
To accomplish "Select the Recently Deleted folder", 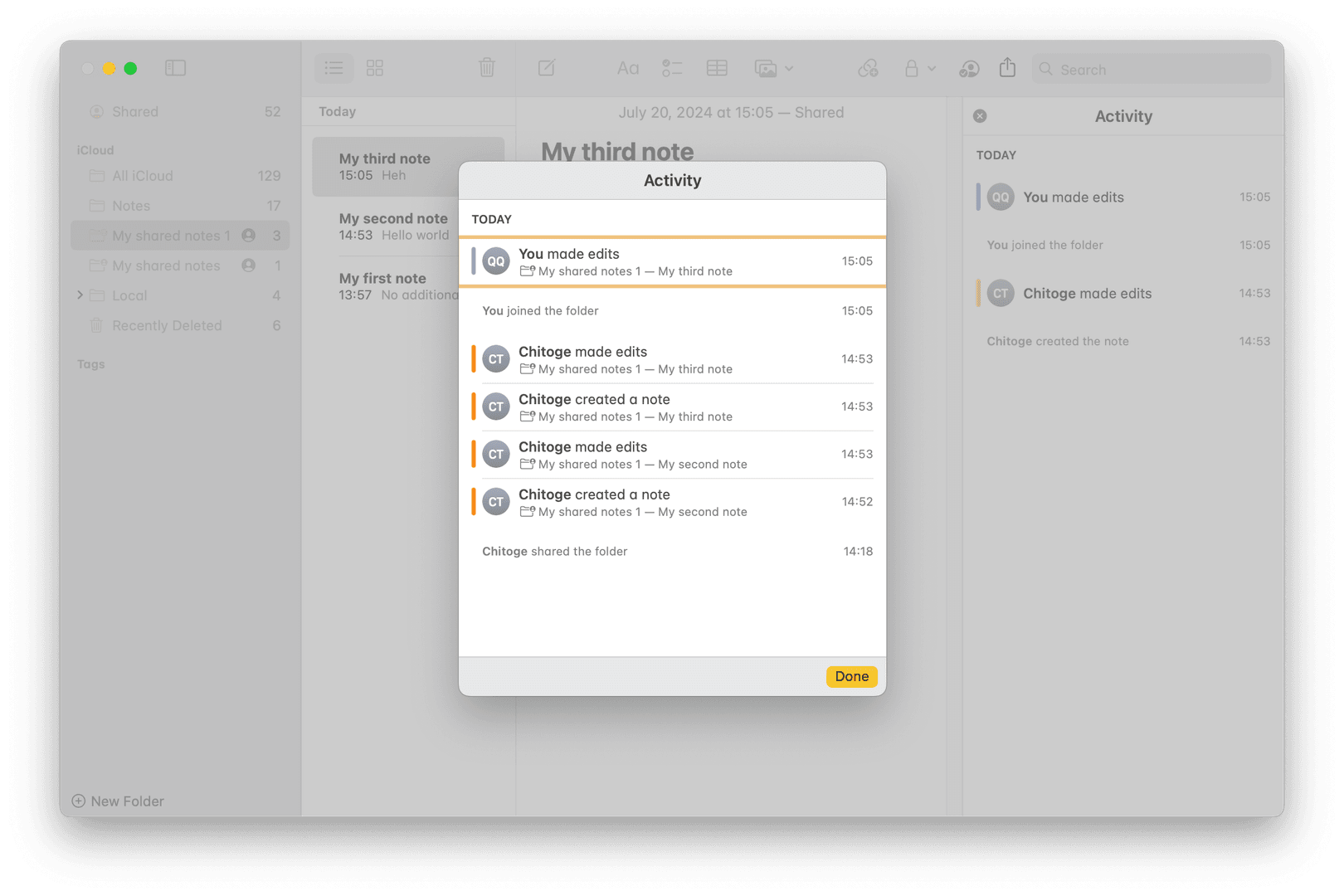I will 167,326.
